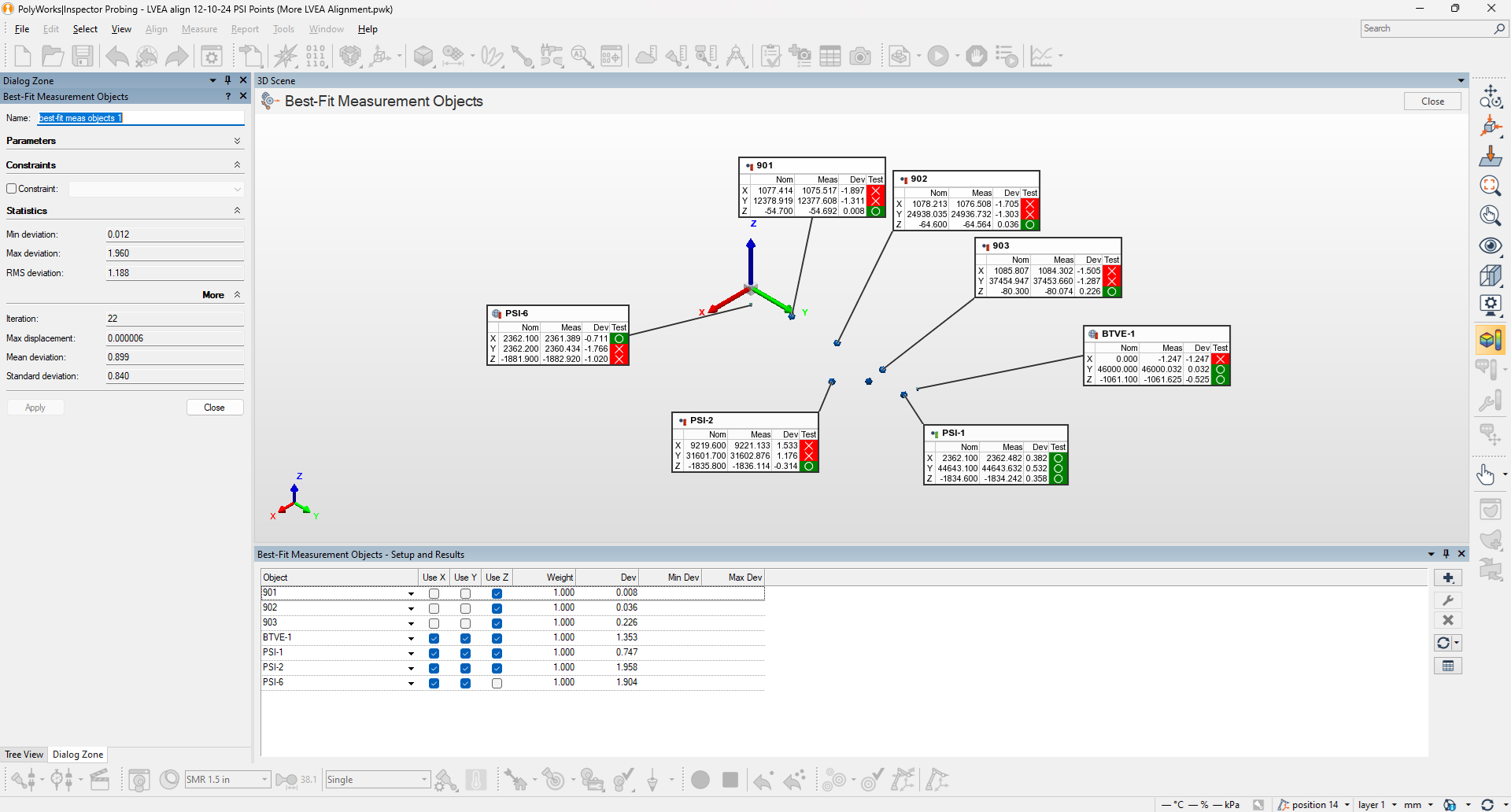Click the clapperboard icon in bottom toolbar
This screenshot has height=812, width=1511.
100,780
